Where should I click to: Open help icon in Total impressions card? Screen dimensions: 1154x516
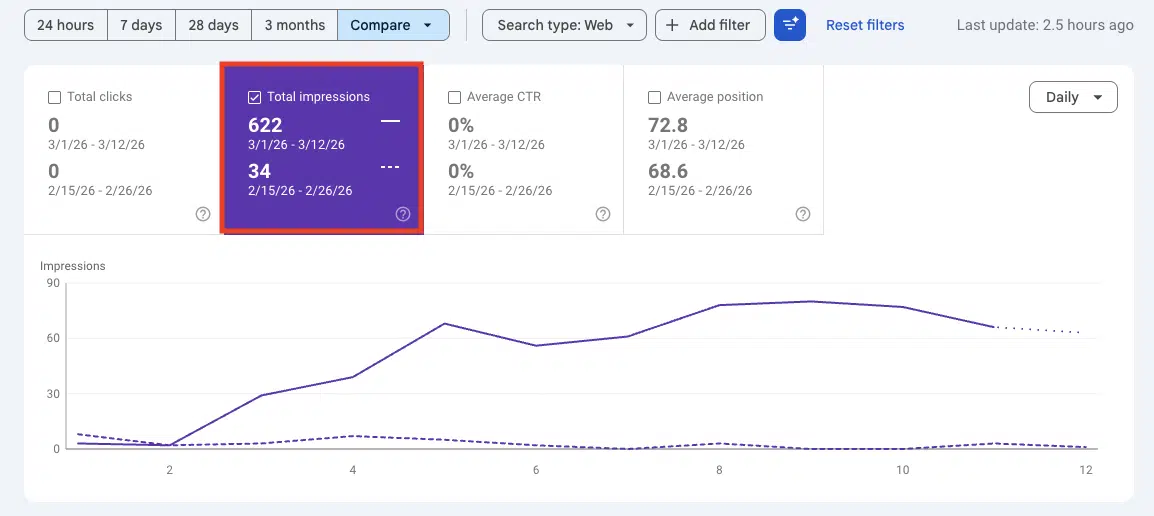[x=403, y=214]
